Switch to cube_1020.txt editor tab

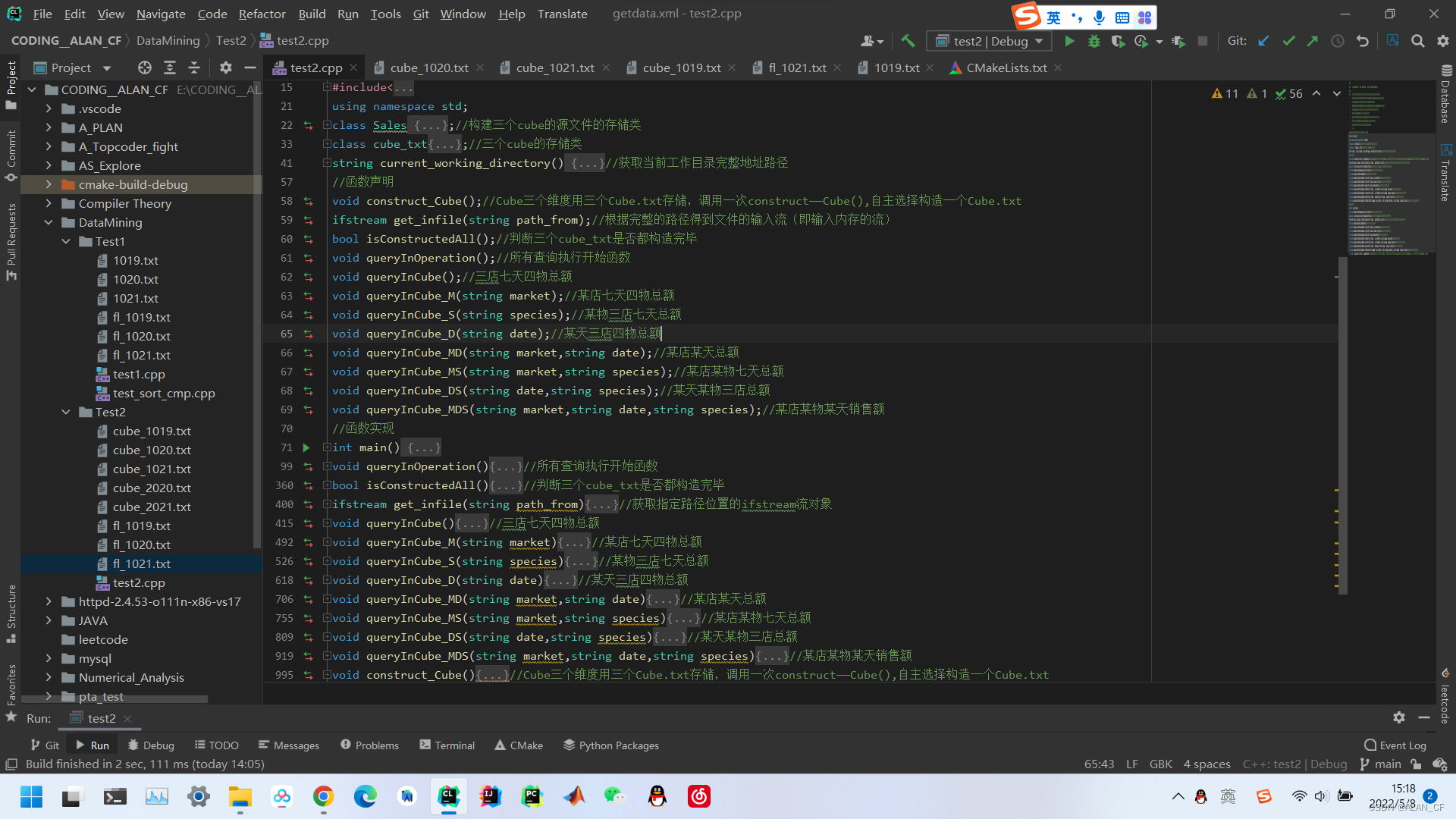tap(429, 67)
